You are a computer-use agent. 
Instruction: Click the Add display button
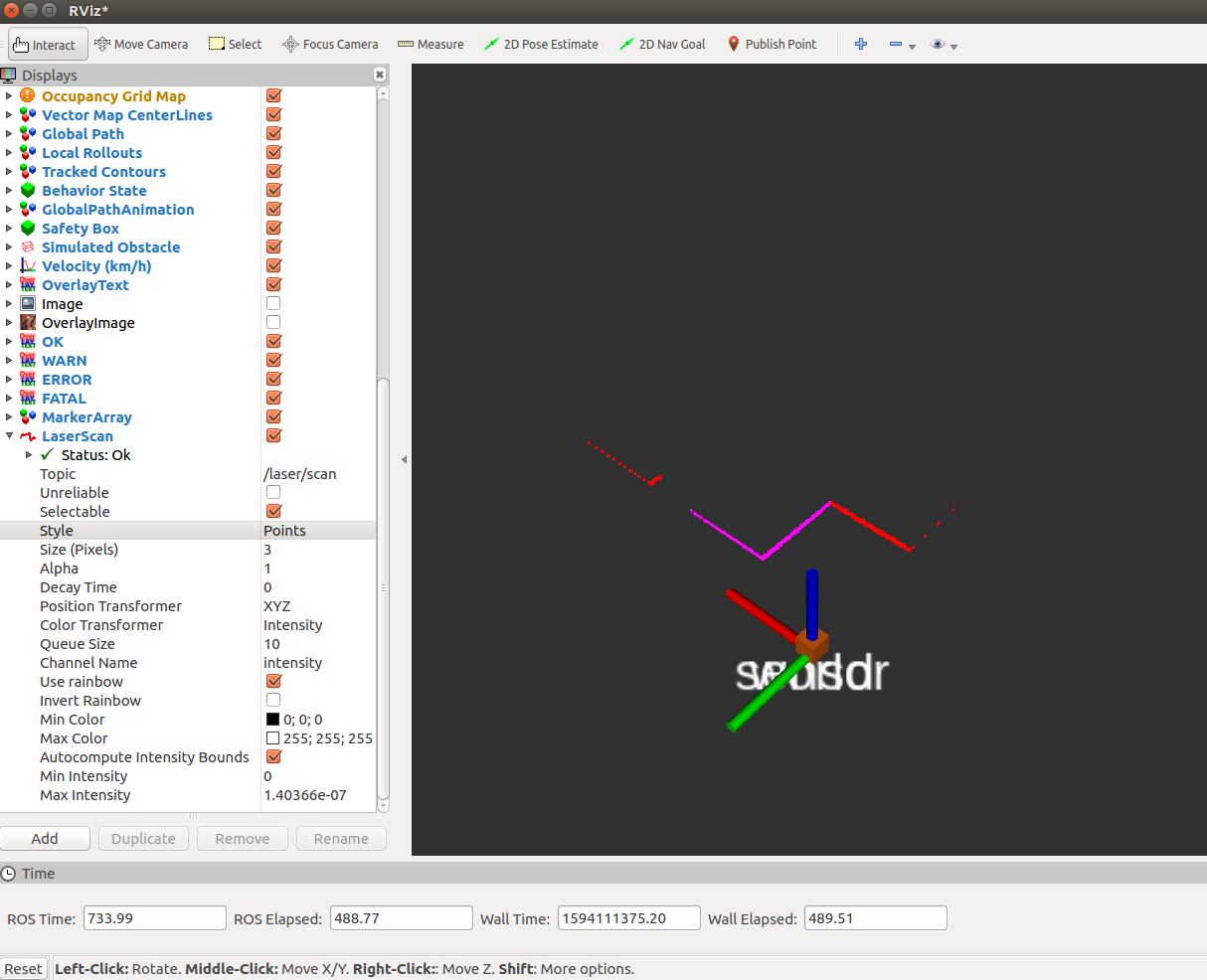coord(45,839)
